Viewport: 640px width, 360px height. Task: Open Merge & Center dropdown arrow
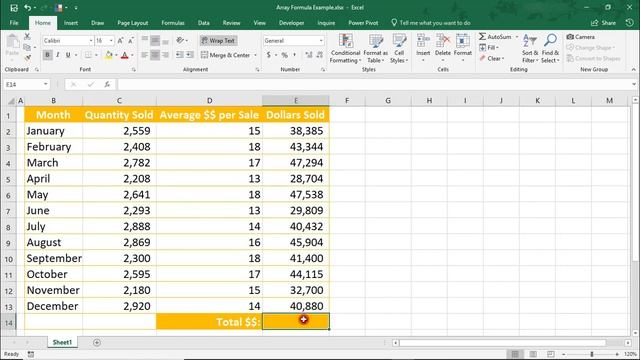pyautogui.click(x=256, y=55)
